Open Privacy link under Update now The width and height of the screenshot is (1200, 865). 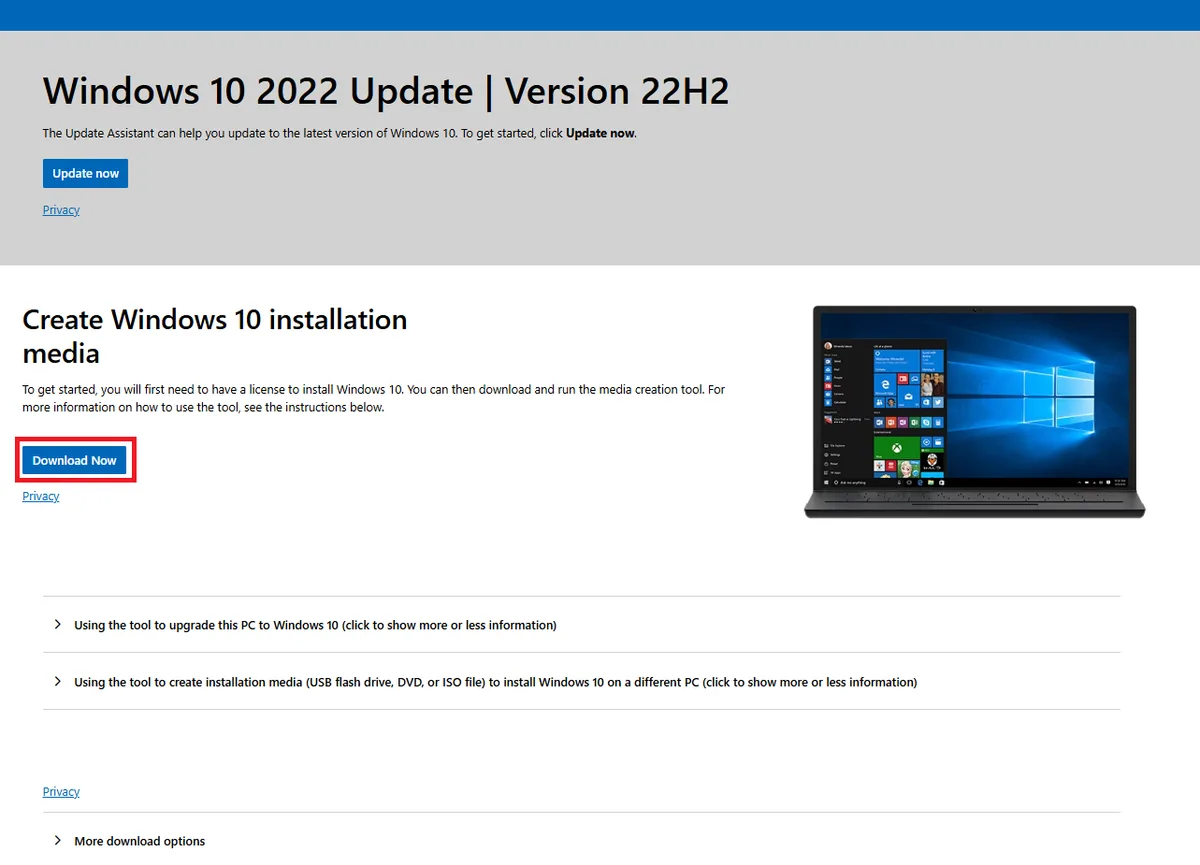(61, 210)
